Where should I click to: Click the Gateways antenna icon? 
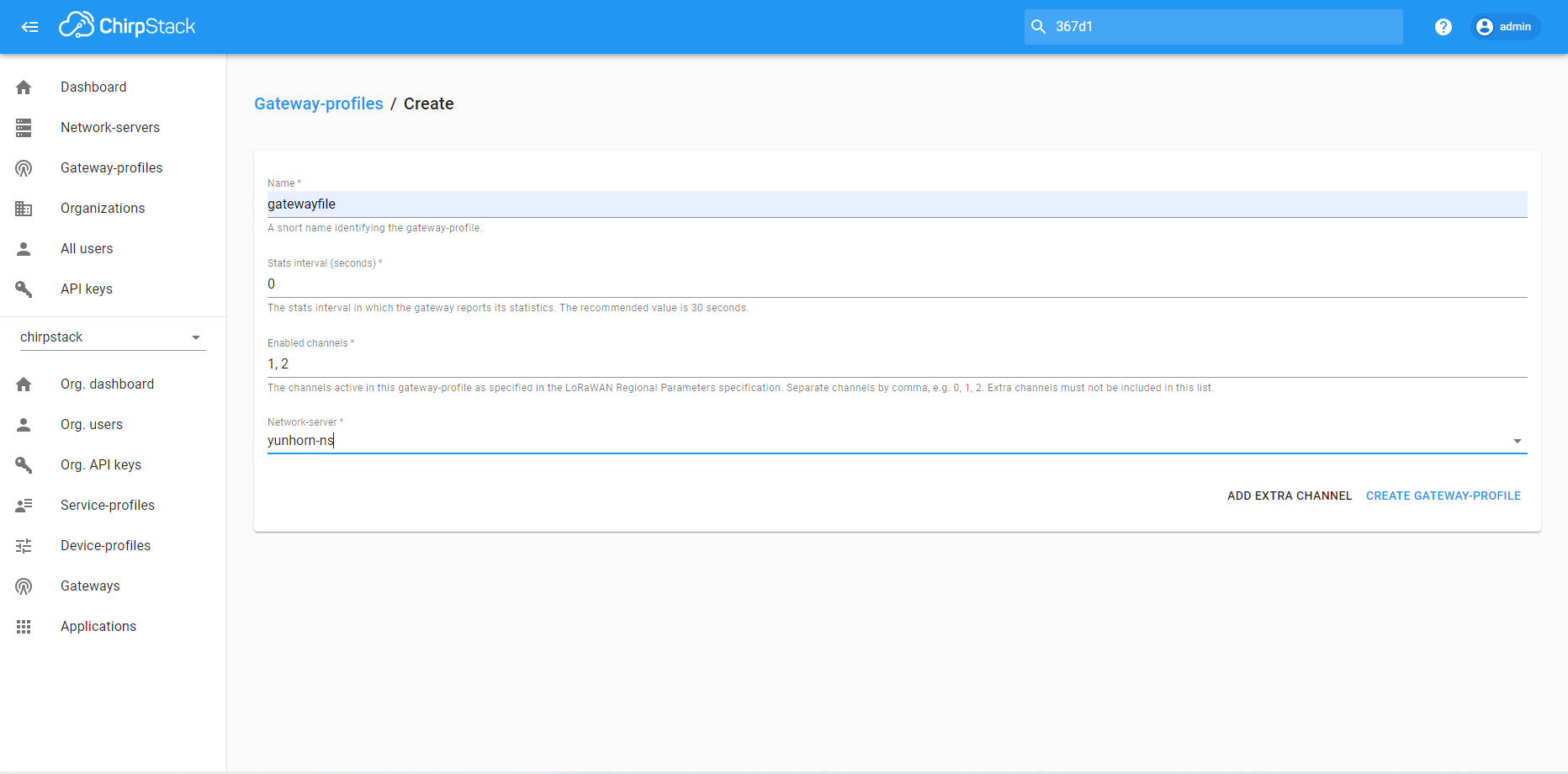[x=24, y=586]
